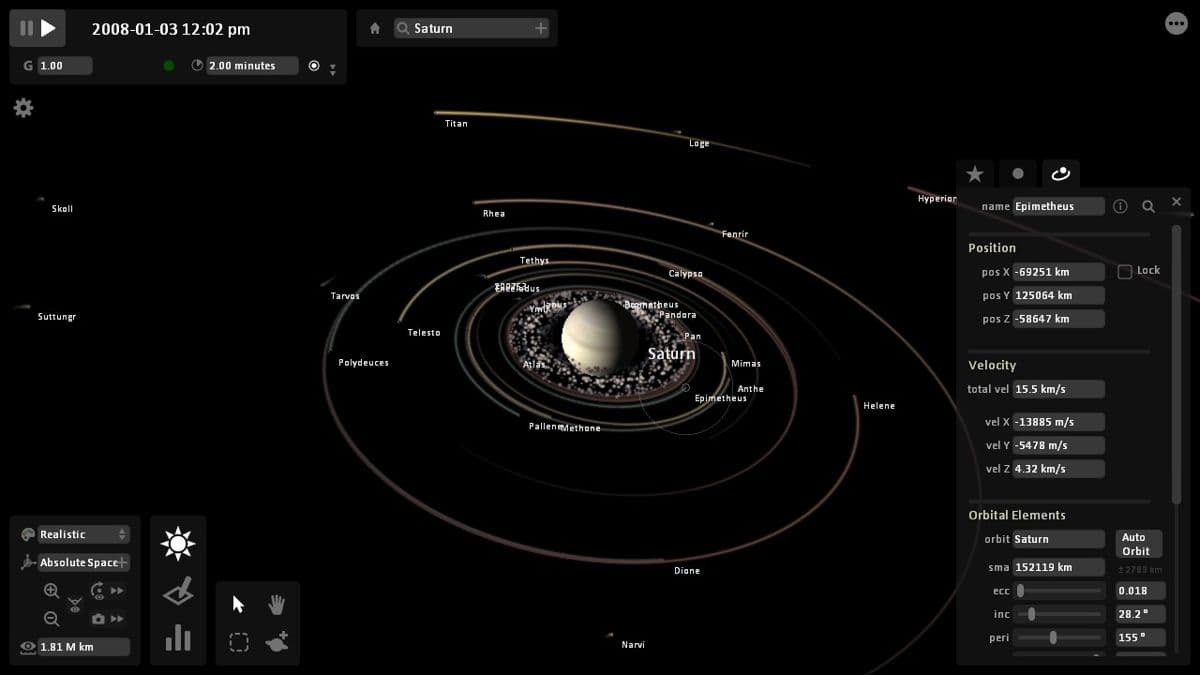Expand options next to camera icon
This screenshot has height=675, width=1200.
tap(117, 619)
